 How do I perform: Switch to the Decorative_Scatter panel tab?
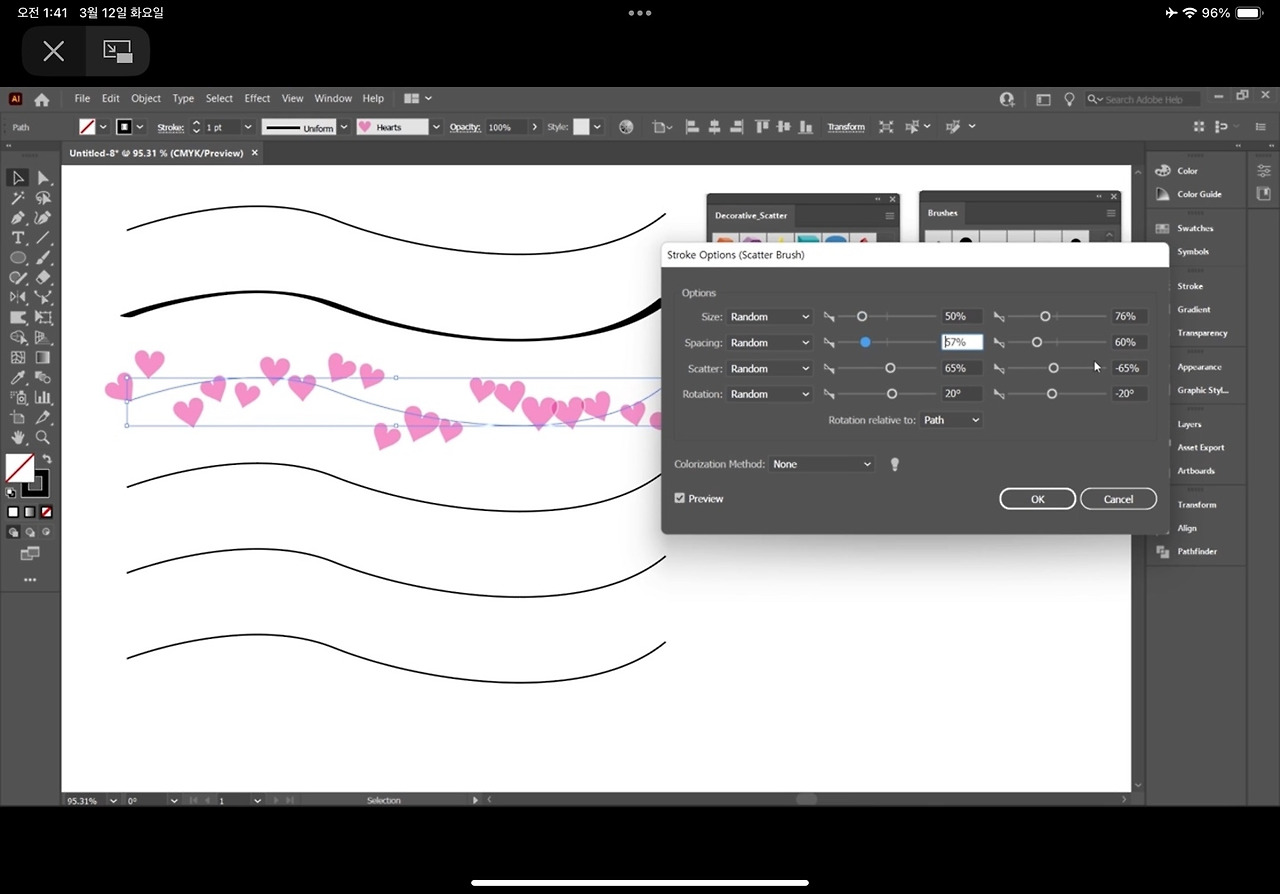point(751,215)
